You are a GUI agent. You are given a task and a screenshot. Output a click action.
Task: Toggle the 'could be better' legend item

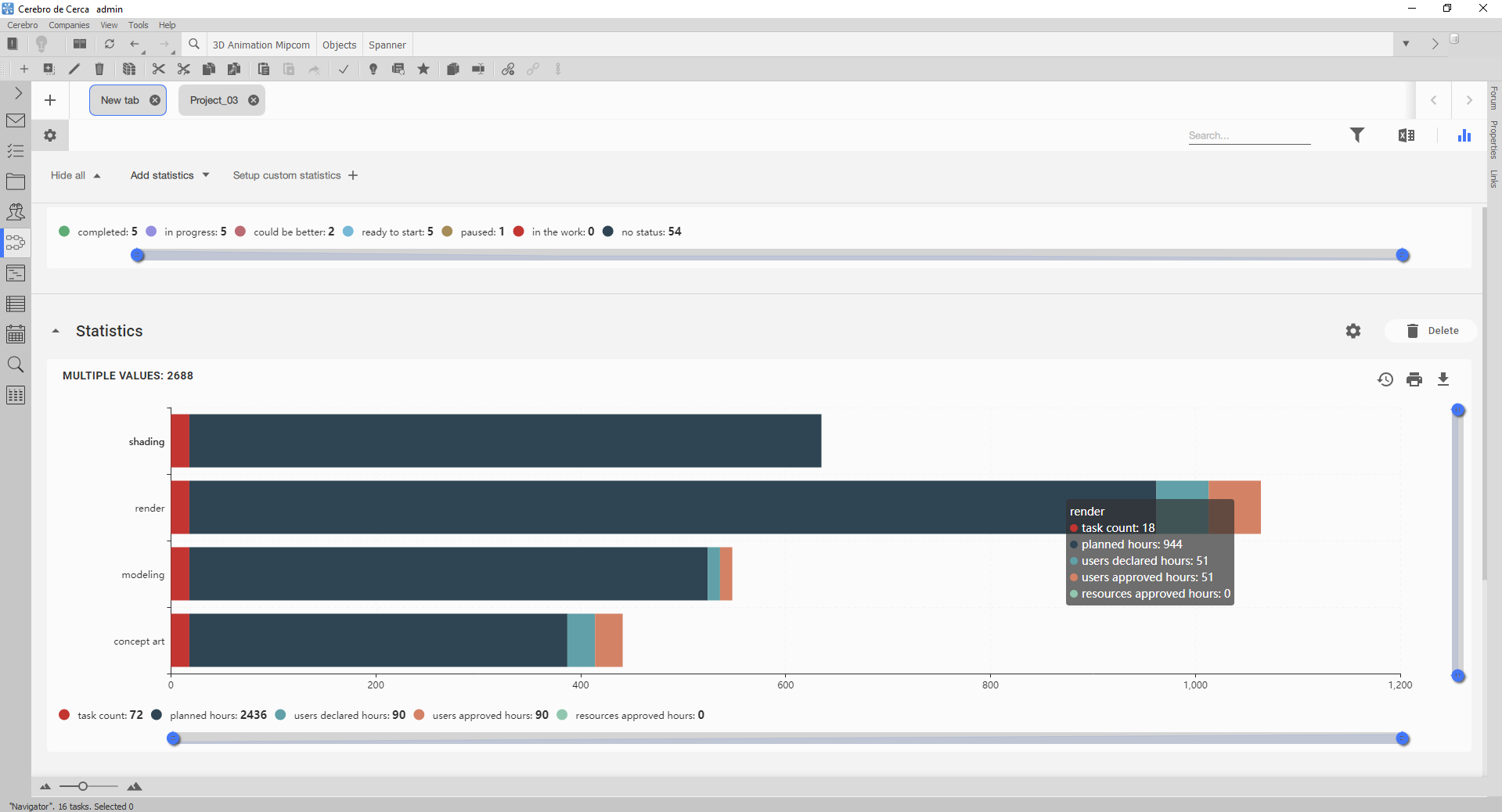point(284,232)
